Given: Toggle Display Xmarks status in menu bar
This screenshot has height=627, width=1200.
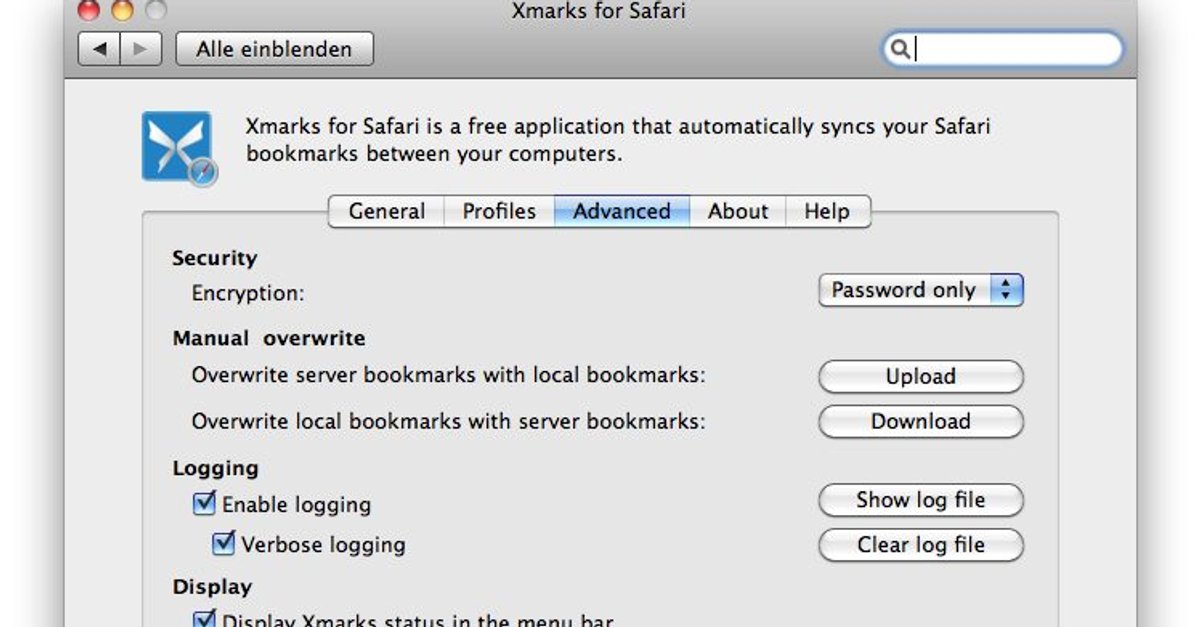Looking at the screenshot, I should 204,620.
